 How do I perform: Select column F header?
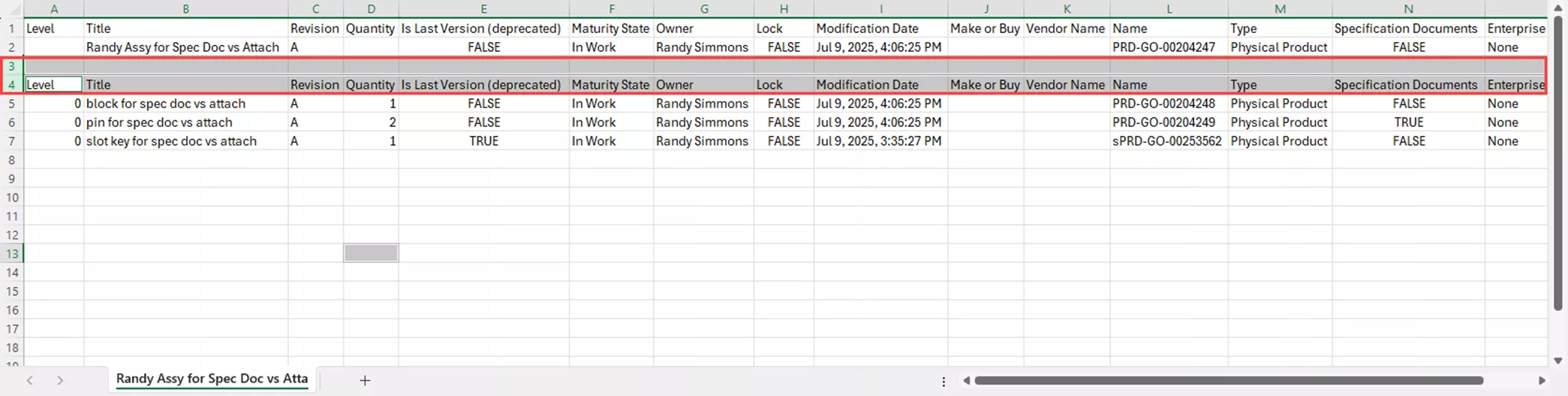point(612,9)
